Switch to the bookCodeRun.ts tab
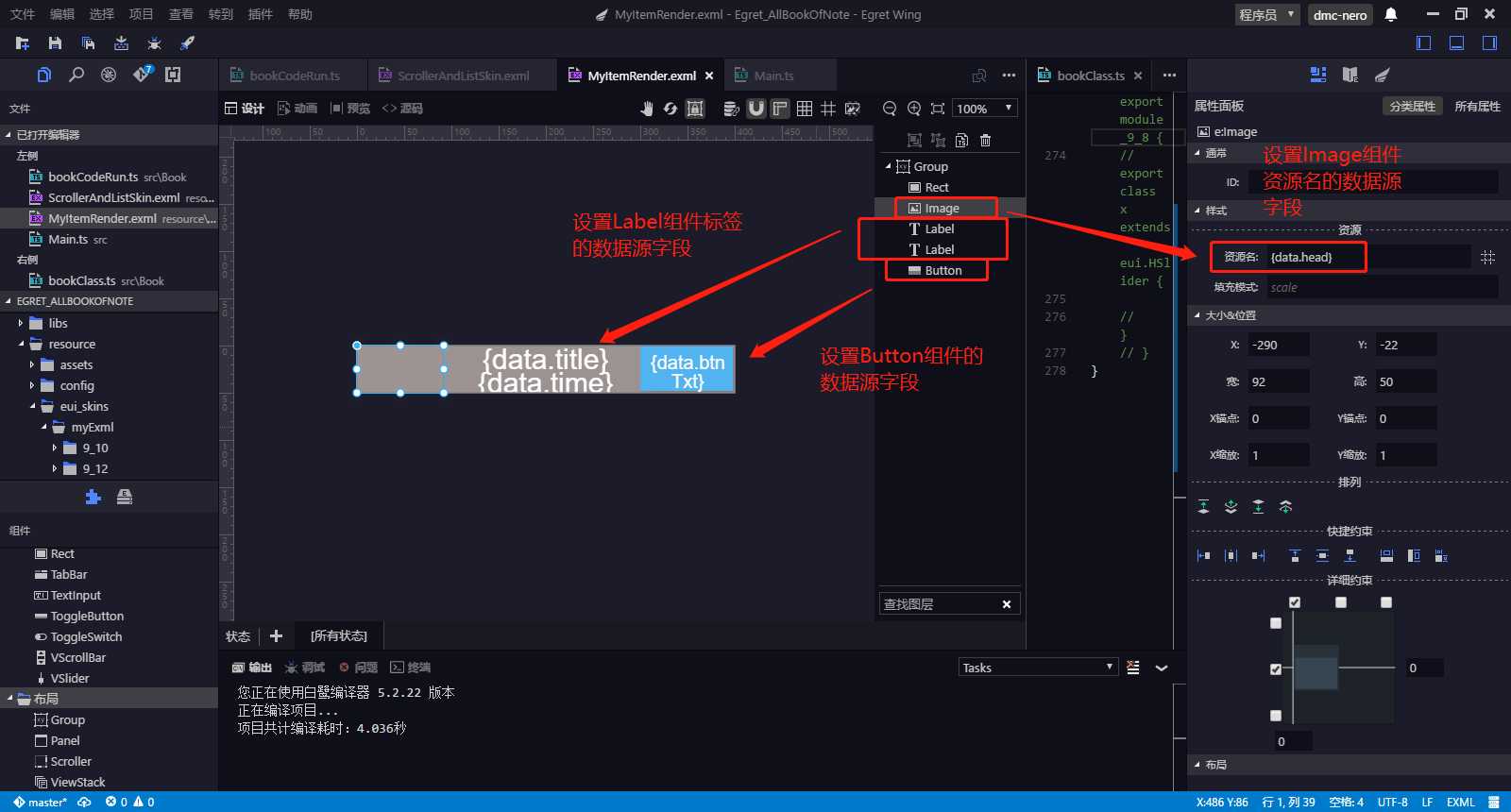 pos(292,76)
